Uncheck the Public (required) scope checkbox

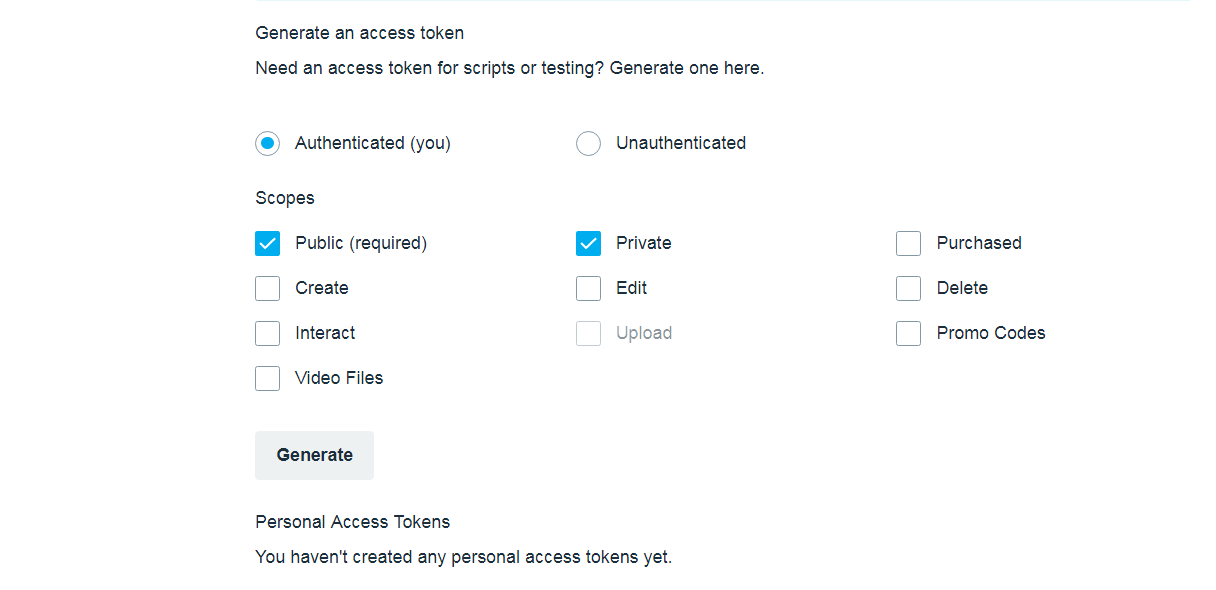tap(267, 243)
